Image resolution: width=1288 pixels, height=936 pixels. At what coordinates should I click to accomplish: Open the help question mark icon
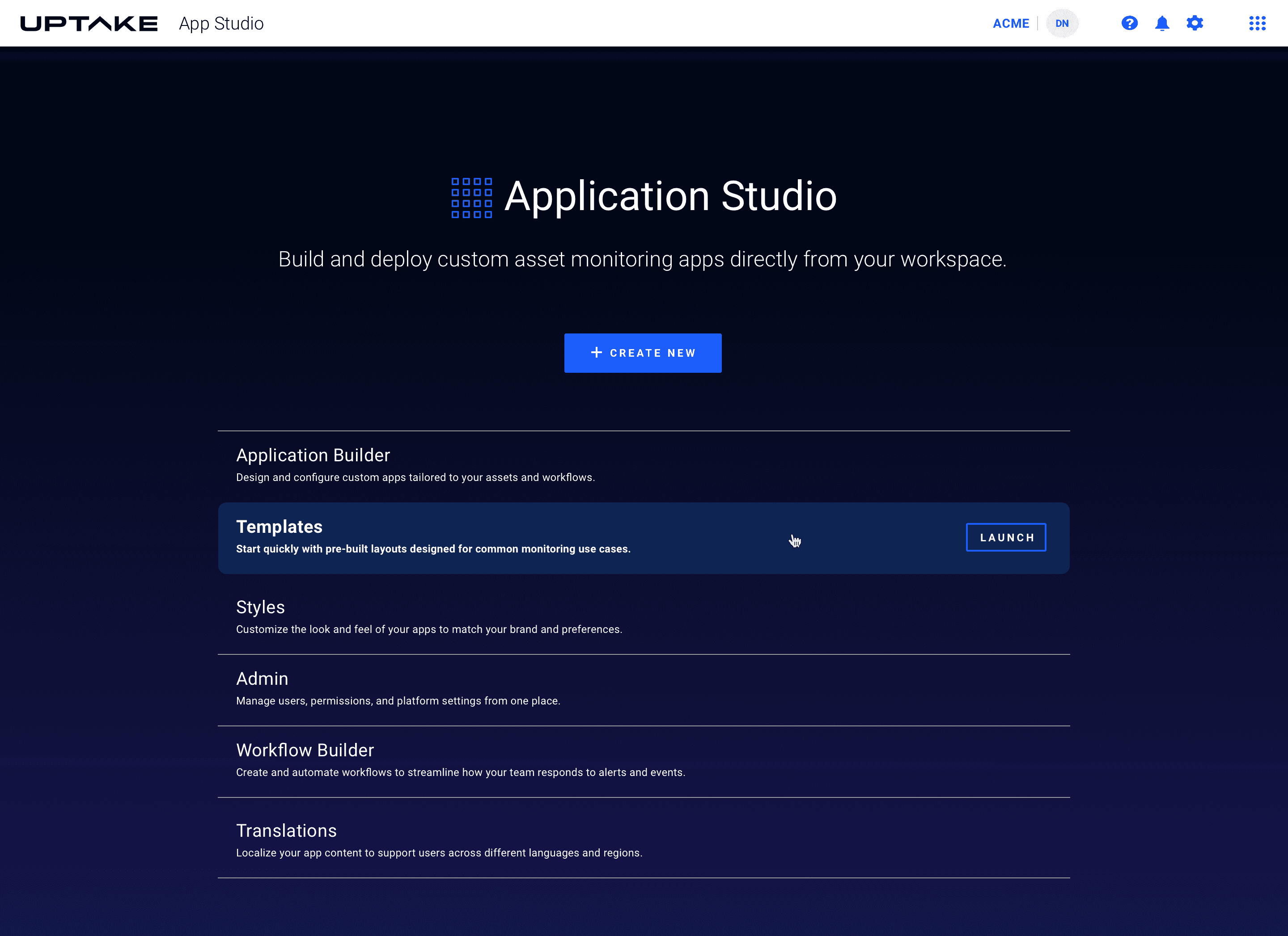point(1129,23)
